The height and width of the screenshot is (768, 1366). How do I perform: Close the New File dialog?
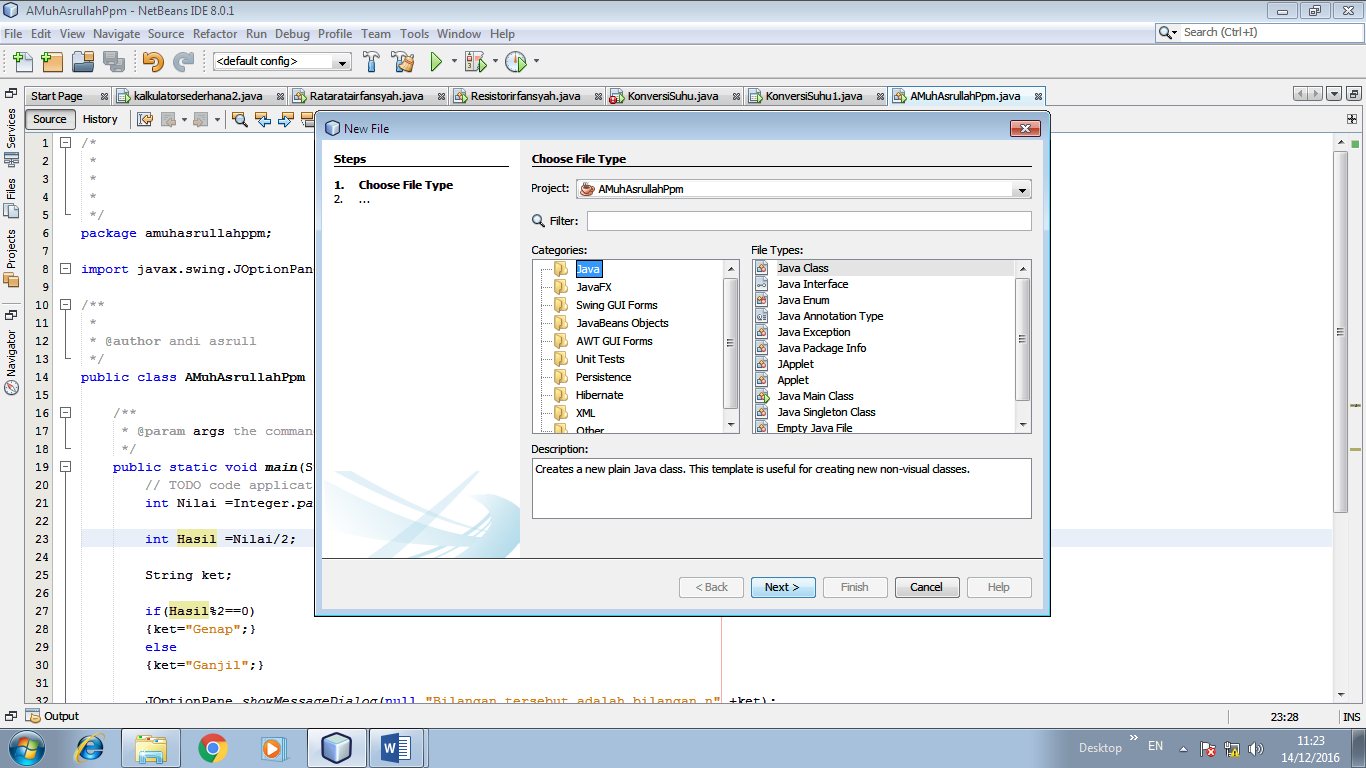(1025, 128)
